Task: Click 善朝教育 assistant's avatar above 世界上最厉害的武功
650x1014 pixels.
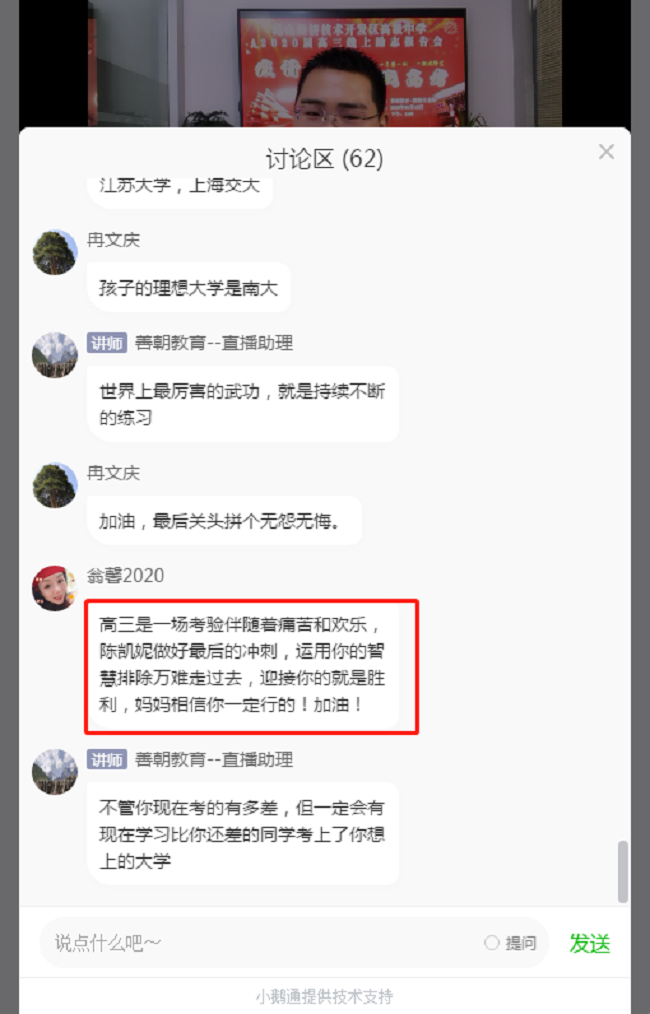Action: (55, 355)
